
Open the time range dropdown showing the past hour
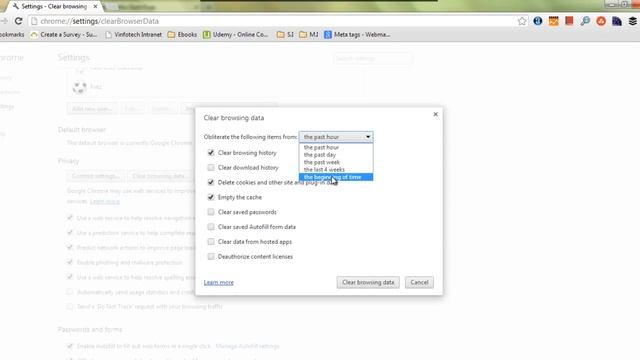point(336,137)
